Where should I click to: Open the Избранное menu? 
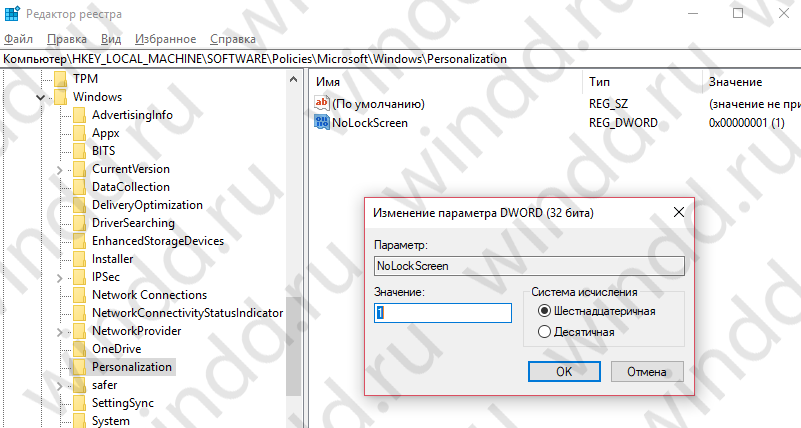pyautogui.click(x=166, y=39)
